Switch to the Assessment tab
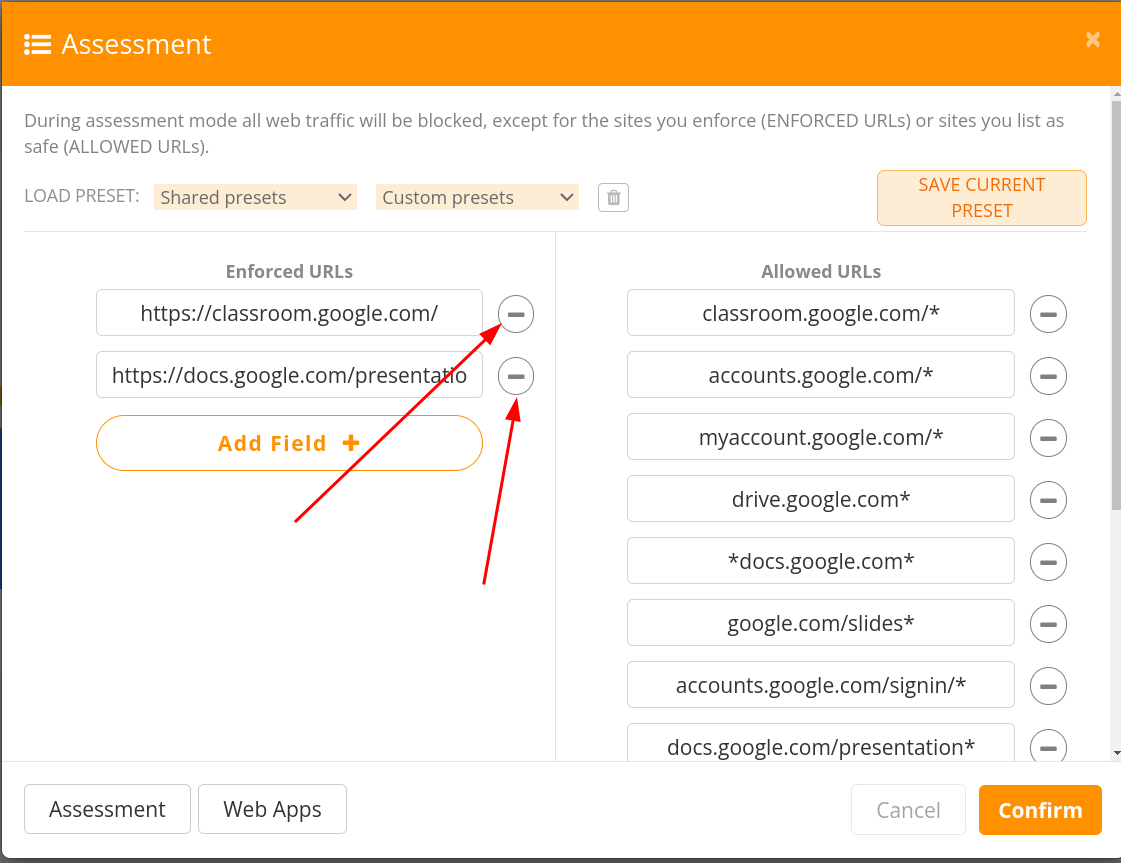1121x863 pixels. 107,809
